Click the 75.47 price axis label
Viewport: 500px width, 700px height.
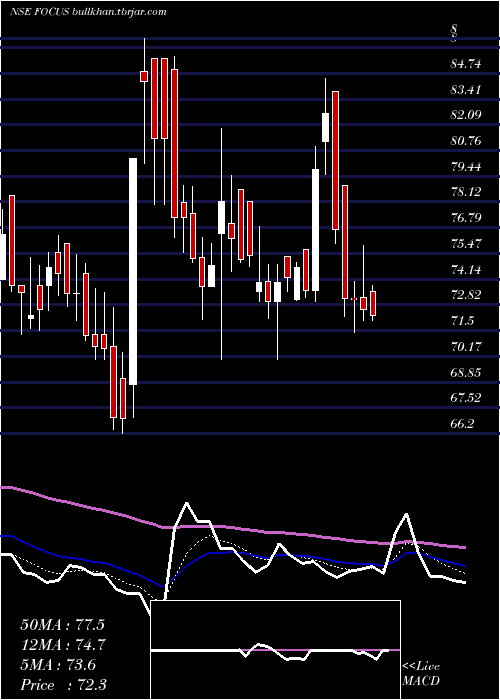coord(466,244)
